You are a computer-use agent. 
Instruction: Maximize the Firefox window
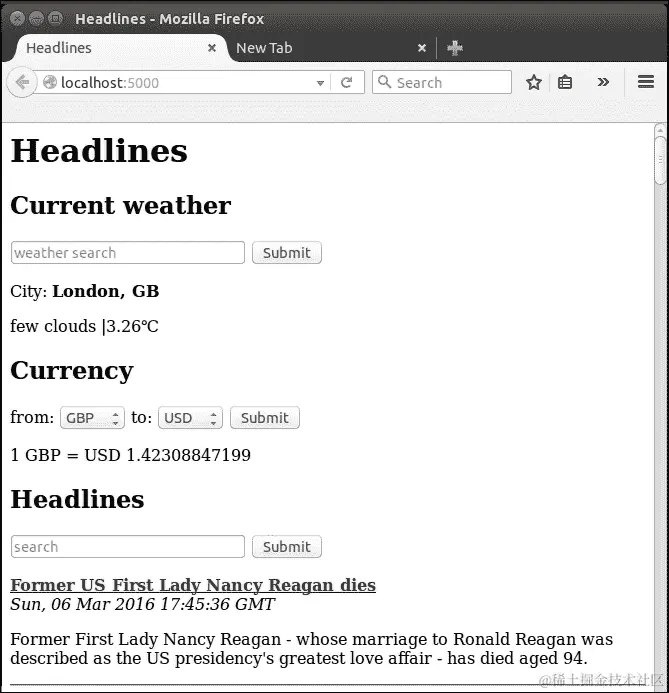click(x=55, y=19)
